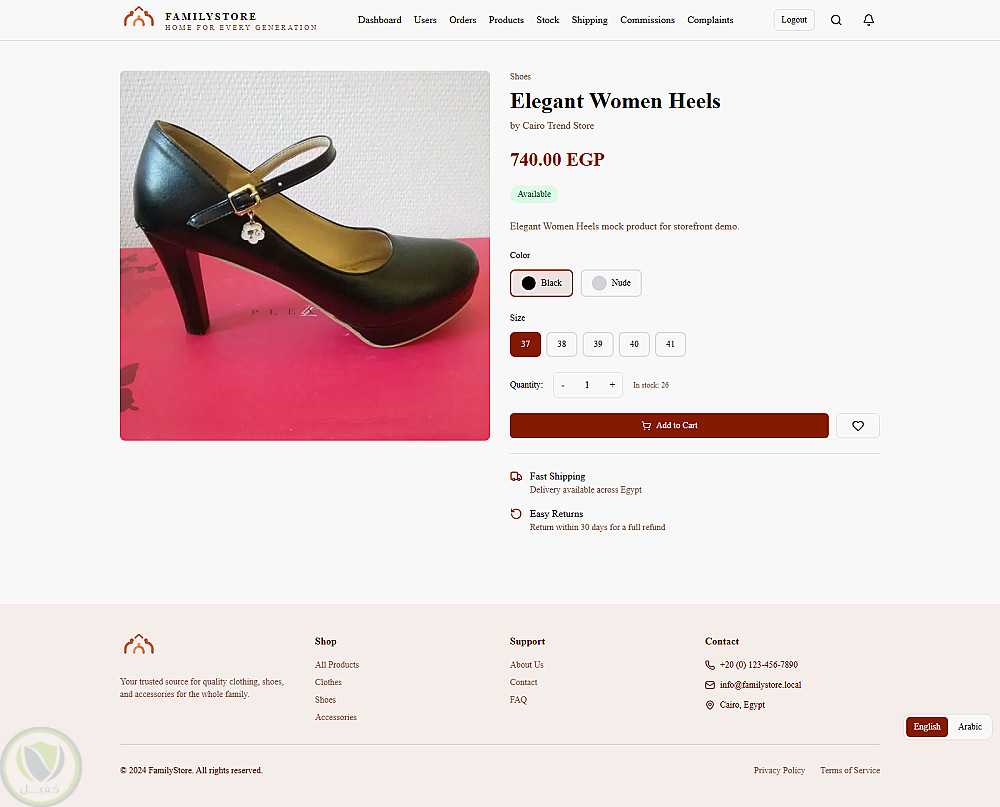The width and height of the screenshot is (1000, 807).
Task: Click the email envelope icon in footer
Action: tap(709, 685)
